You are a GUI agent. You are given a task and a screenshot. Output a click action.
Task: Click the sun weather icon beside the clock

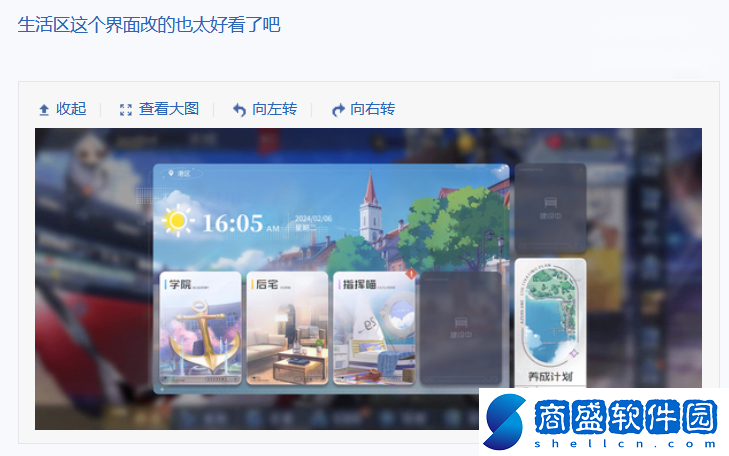click(178, 220)
